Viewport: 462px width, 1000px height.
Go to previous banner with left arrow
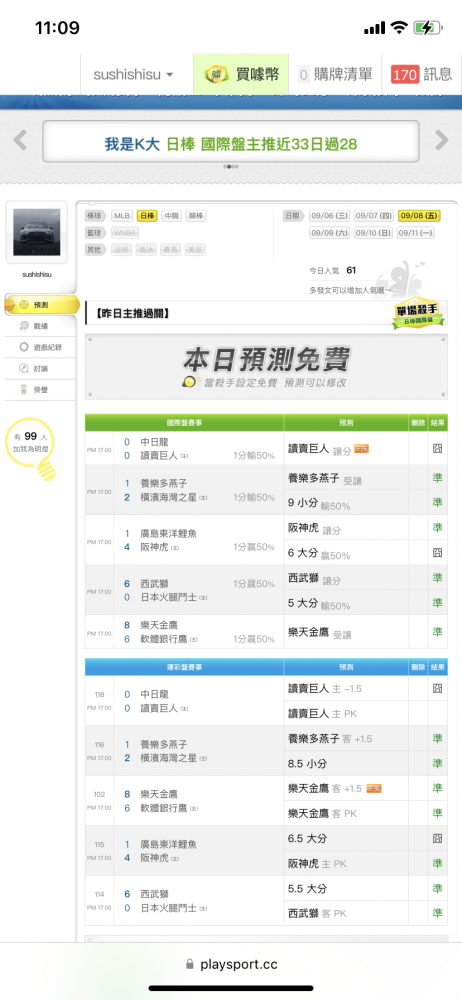[20, 140]
